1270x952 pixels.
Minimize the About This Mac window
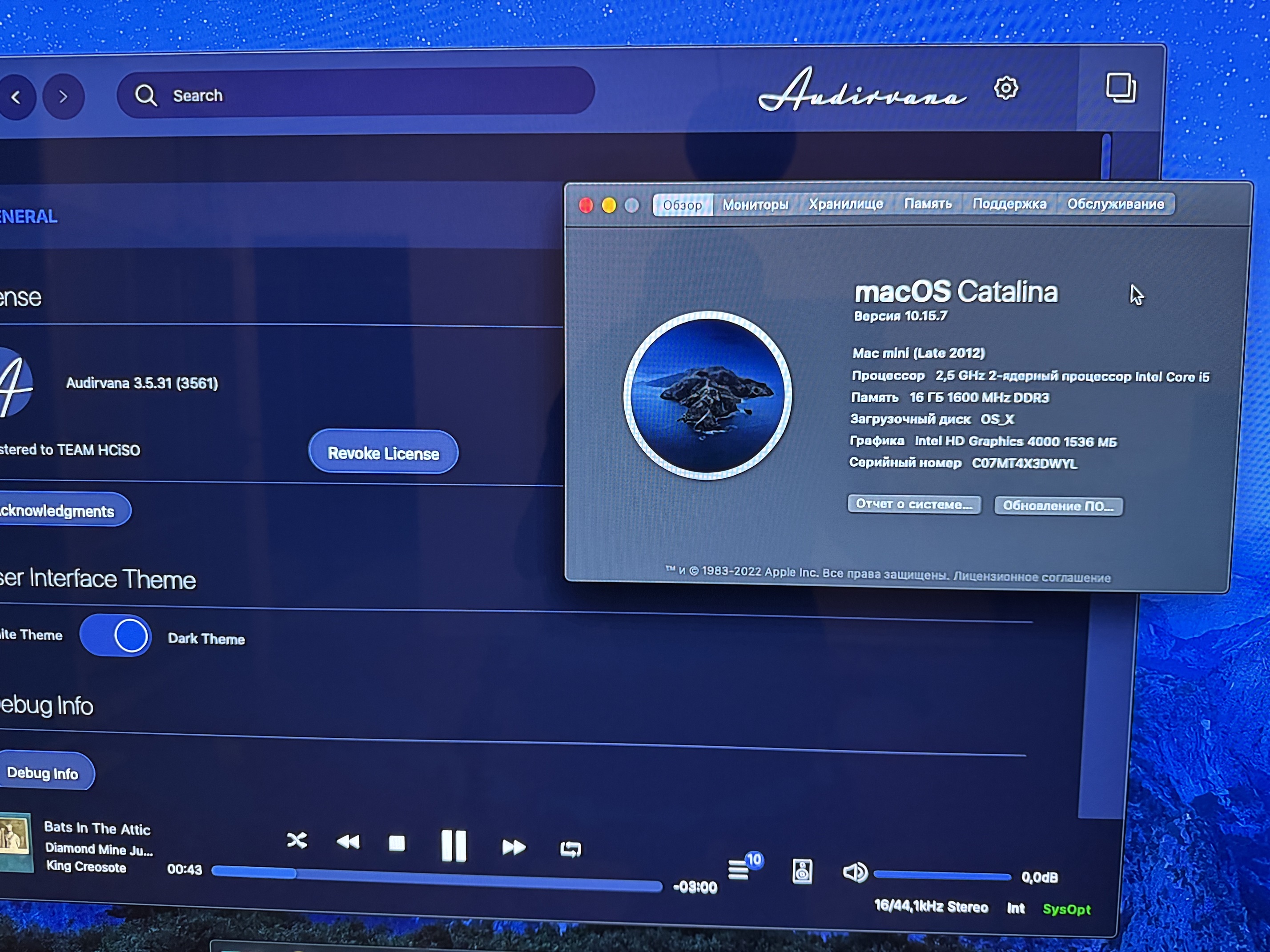(609, 205)
